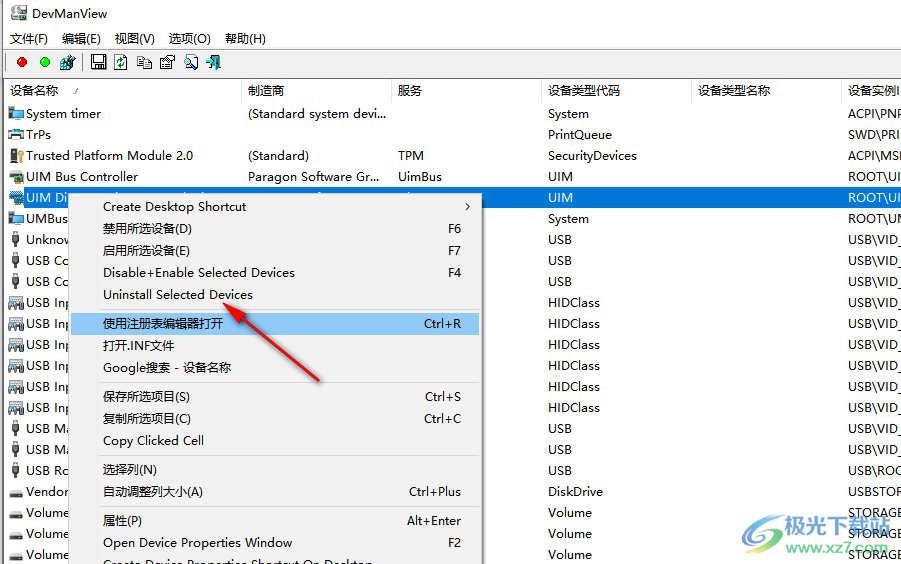
Task: Choose 使用注册表编辑器打开 menu entry
Action: tap(275, 323)
